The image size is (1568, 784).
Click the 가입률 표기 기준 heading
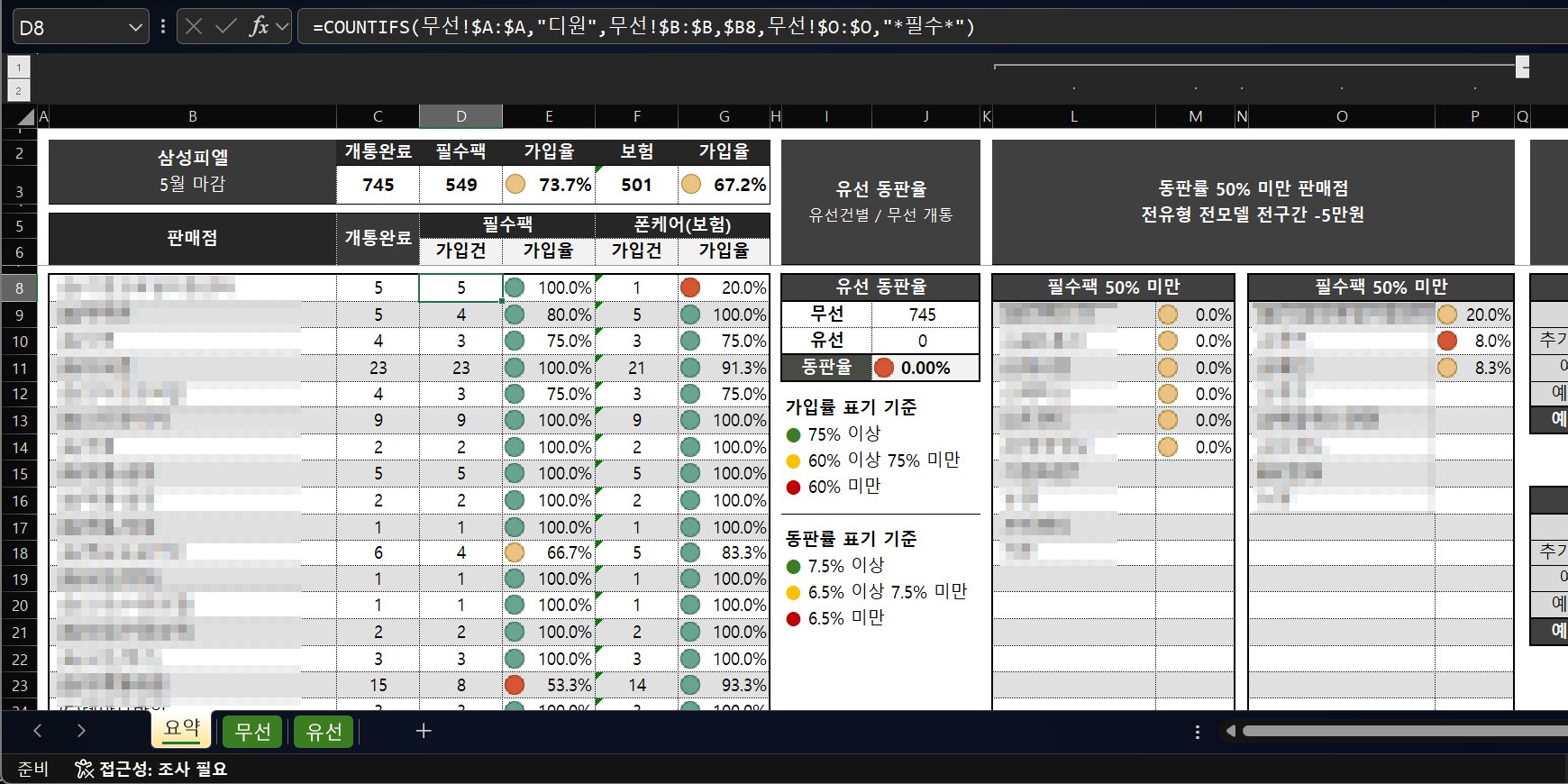pyautogui.click(x=851, y=407)
